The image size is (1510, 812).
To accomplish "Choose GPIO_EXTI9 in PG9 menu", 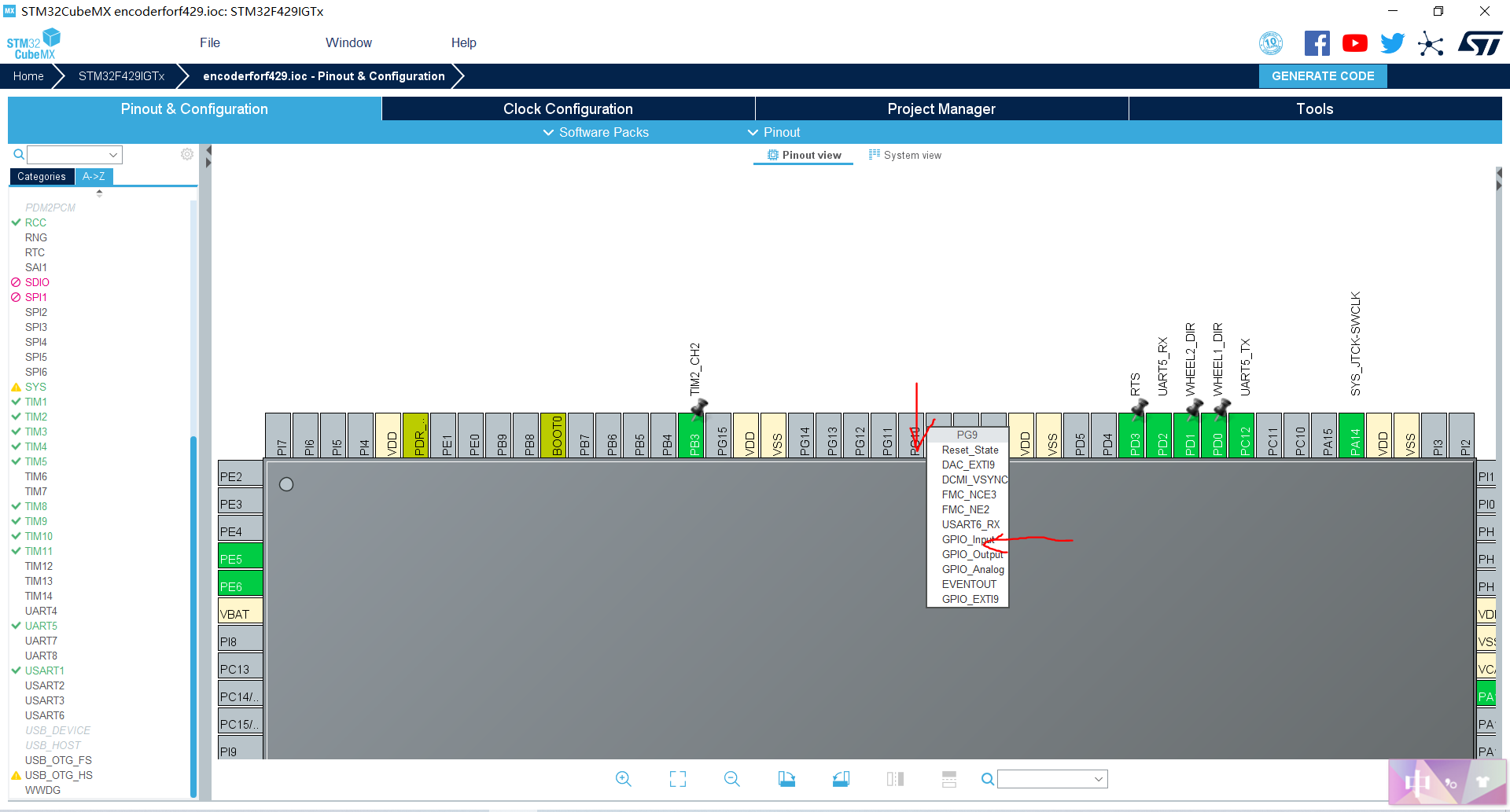I will tap(968, 599).
